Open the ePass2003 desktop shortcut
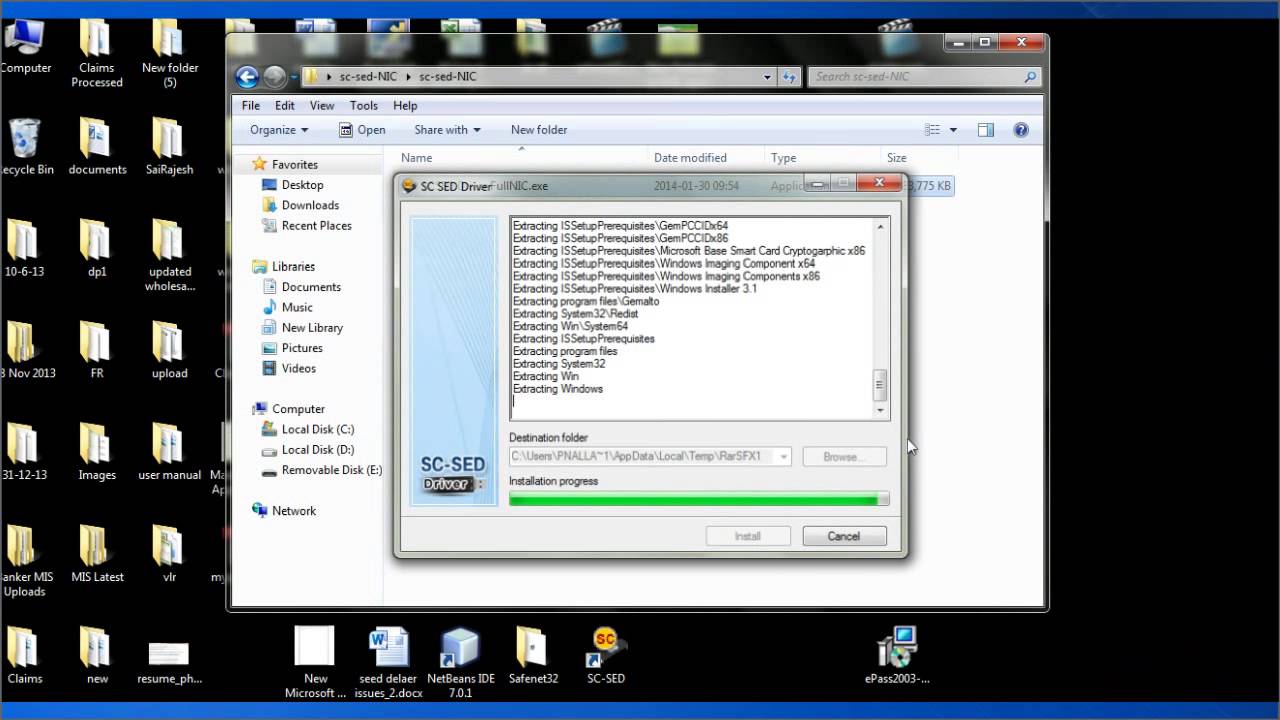Viewport: 1280px width, 720px height. click(896, 656)
